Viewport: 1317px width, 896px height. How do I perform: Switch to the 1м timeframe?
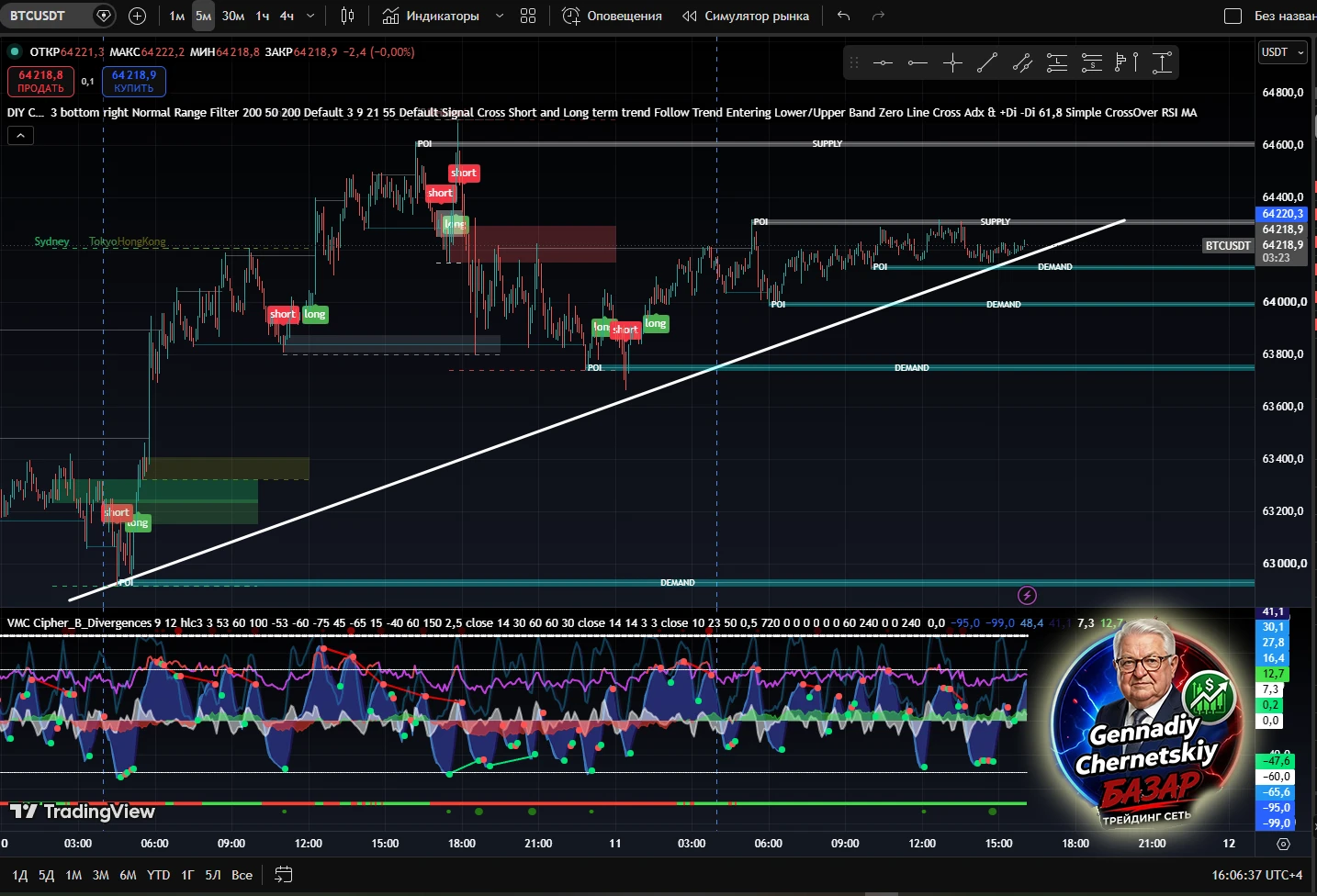click(x=177, y=16)
